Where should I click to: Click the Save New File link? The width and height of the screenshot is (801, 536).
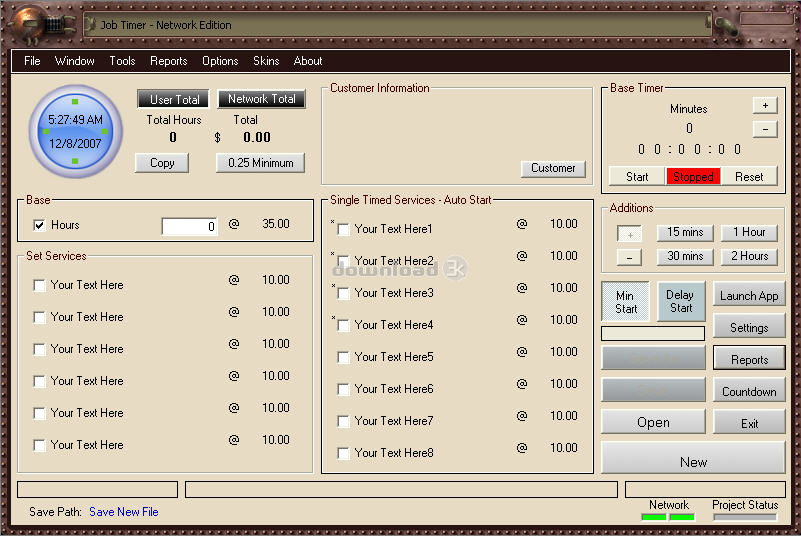pos(124,511)
